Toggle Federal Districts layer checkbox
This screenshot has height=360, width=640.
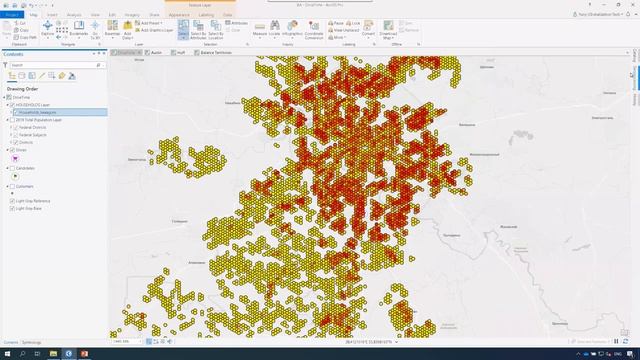tap(16, 127)
